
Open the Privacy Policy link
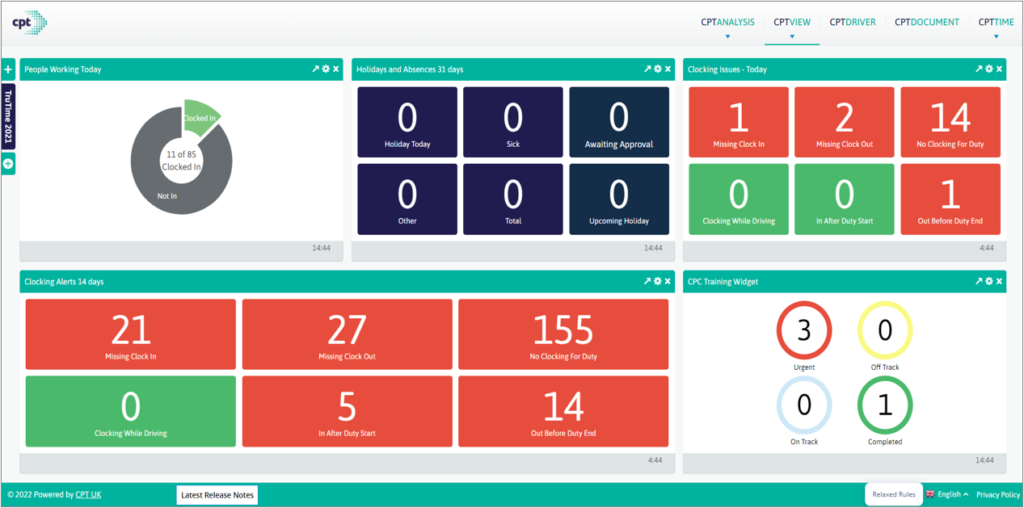[997, 494]
